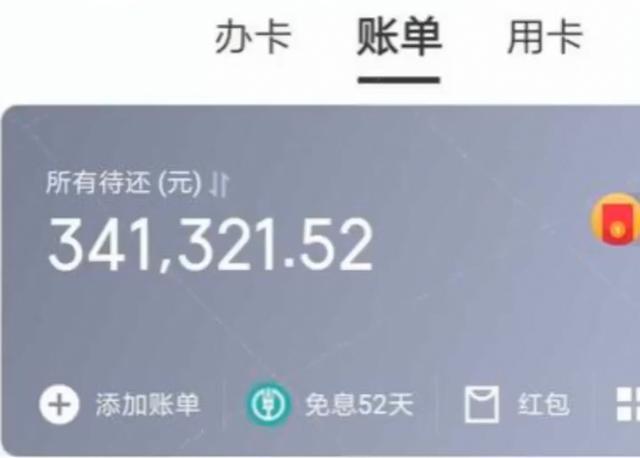Tap the (元) currency unit label

tap(180, 183)
